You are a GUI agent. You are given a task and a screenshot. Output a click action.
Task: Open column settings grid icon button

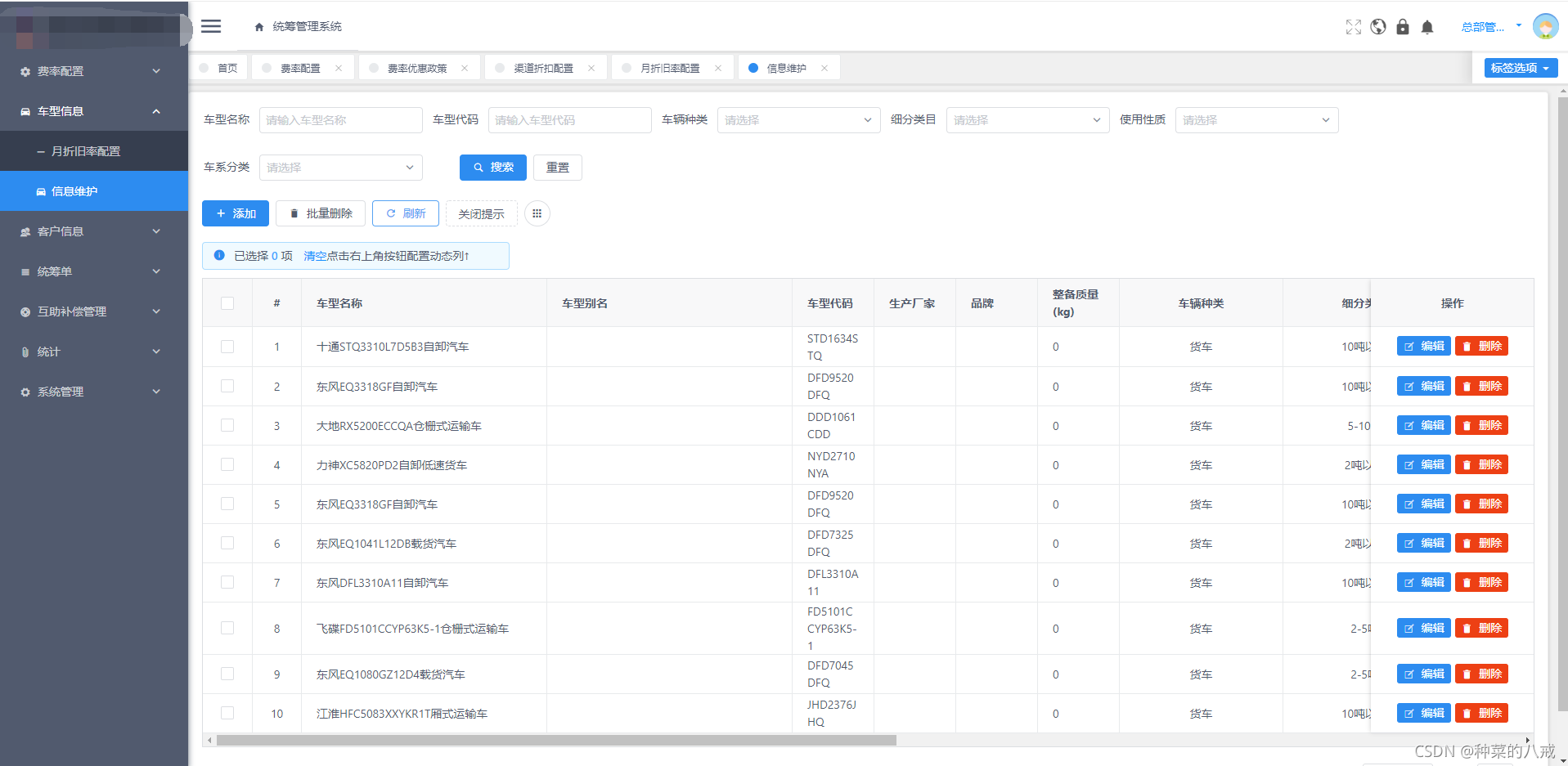[x=537, y=213]
